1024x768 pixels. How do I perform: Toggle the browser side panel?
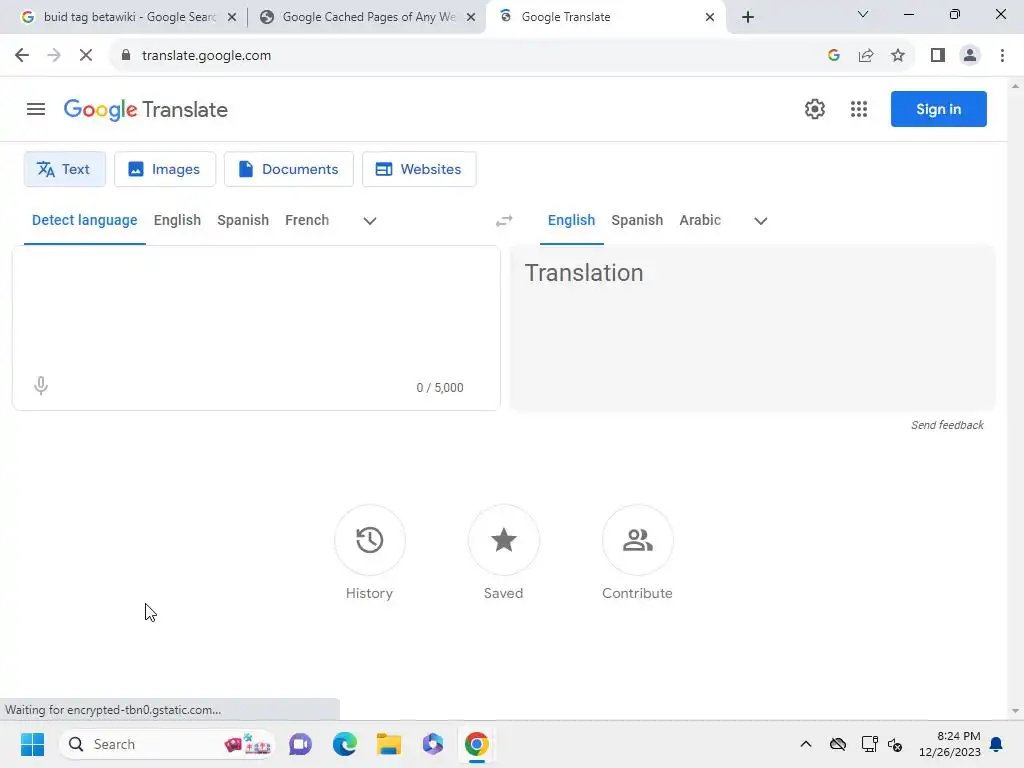[x=938, y=56]
